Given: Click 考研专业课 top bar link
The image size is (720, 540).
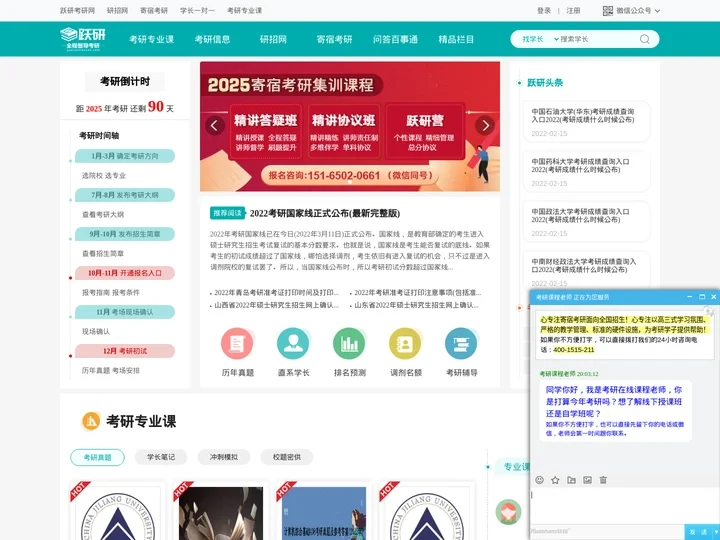Looking at the screenshot, I should (244, 11).
